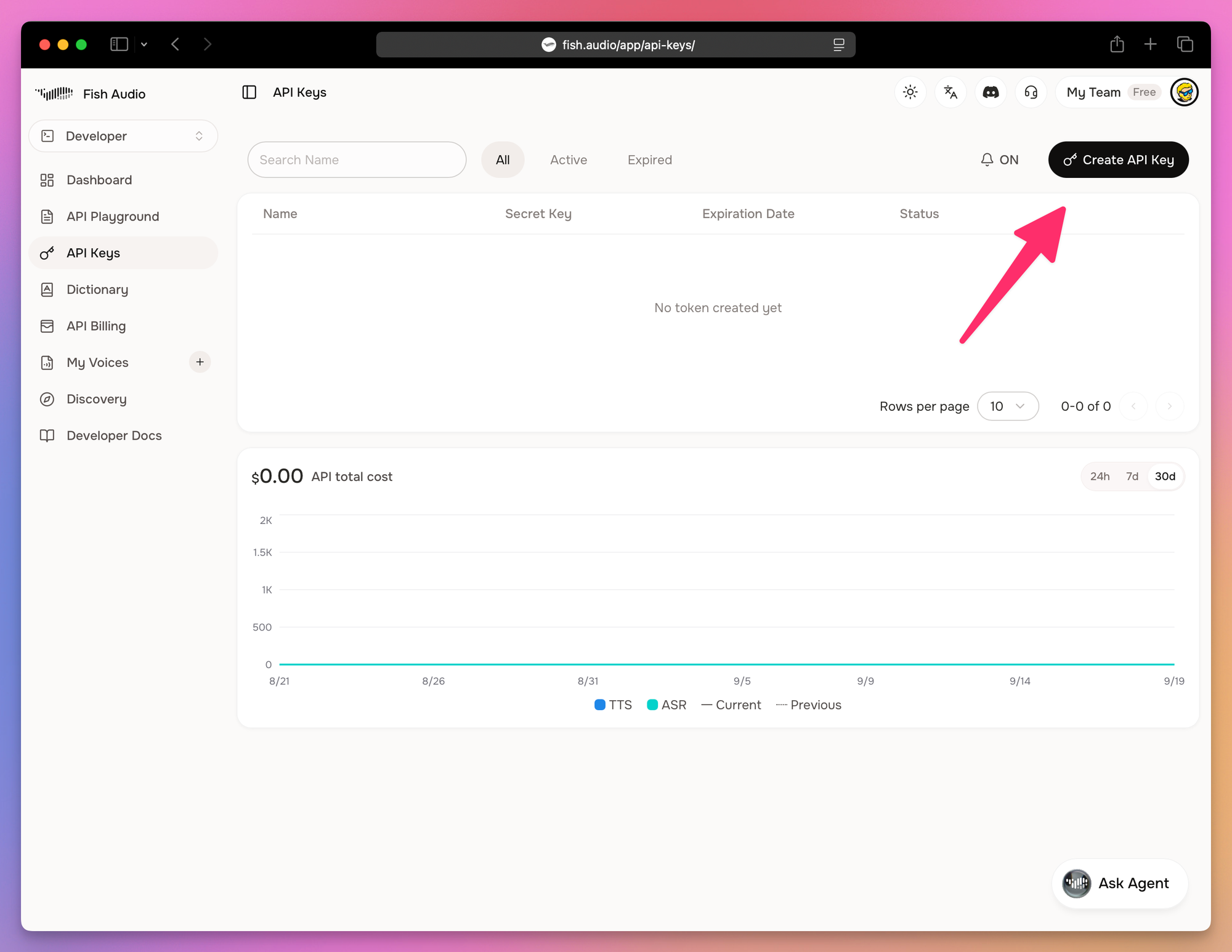Open the Ask Agent chat
Screen dimensions: 1232x952
1119,883
